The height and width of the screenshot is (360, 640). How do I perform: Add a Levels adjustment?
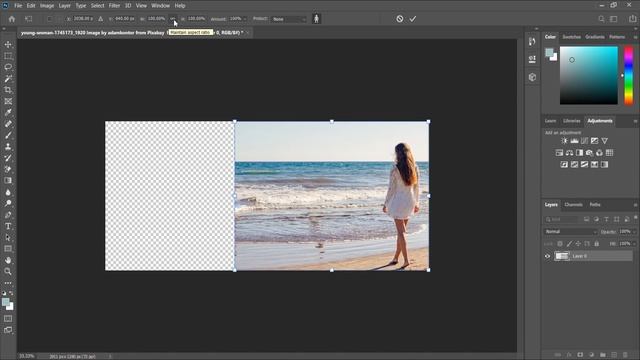pos(574,141)
